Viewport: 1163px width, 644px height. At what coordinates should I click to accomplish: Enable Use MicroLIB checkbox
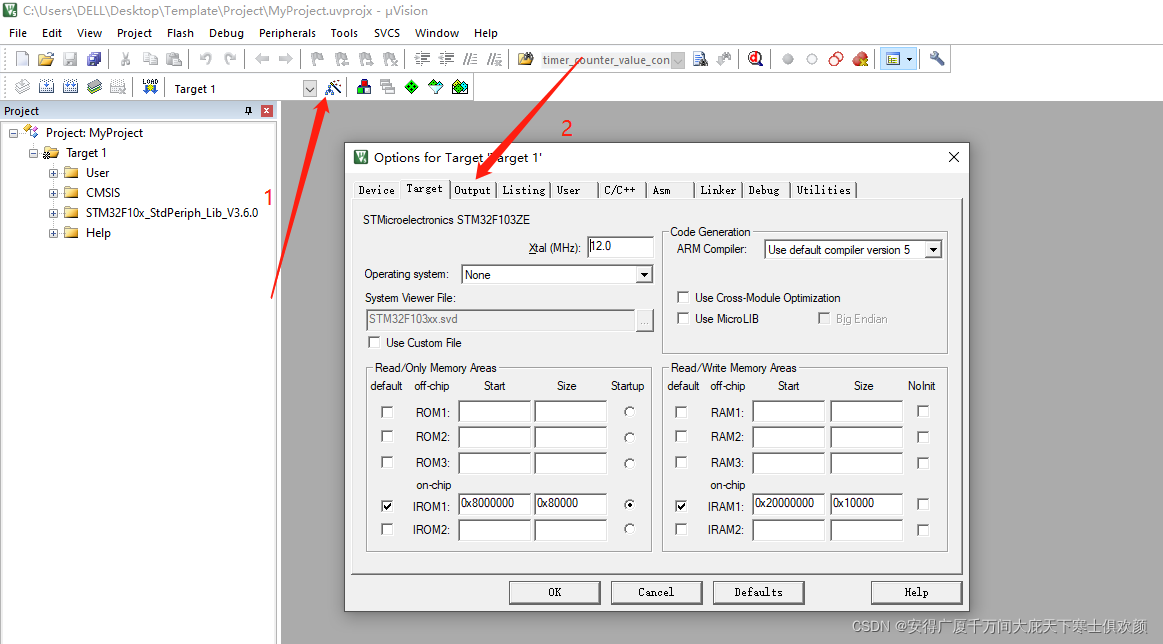[683, 318]
